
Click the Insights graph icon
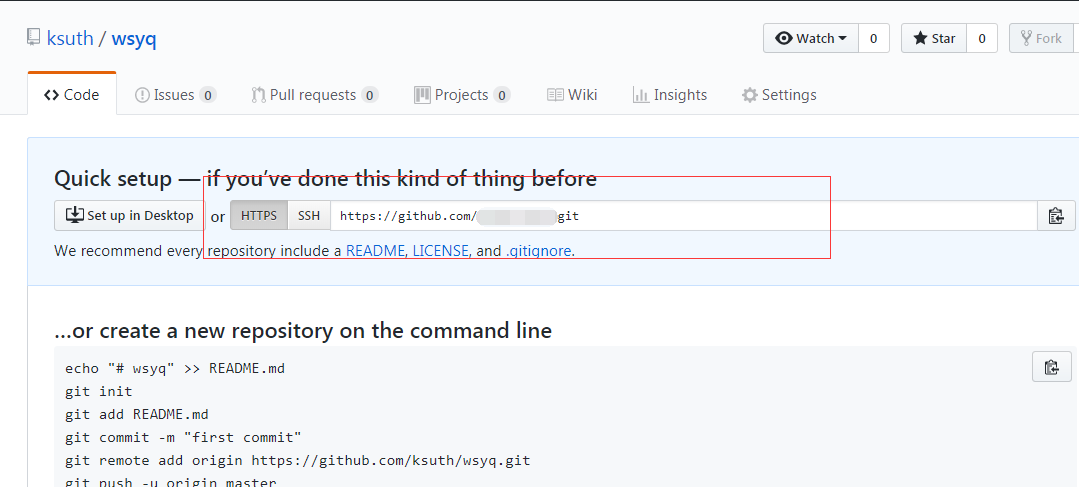point(641,95)
